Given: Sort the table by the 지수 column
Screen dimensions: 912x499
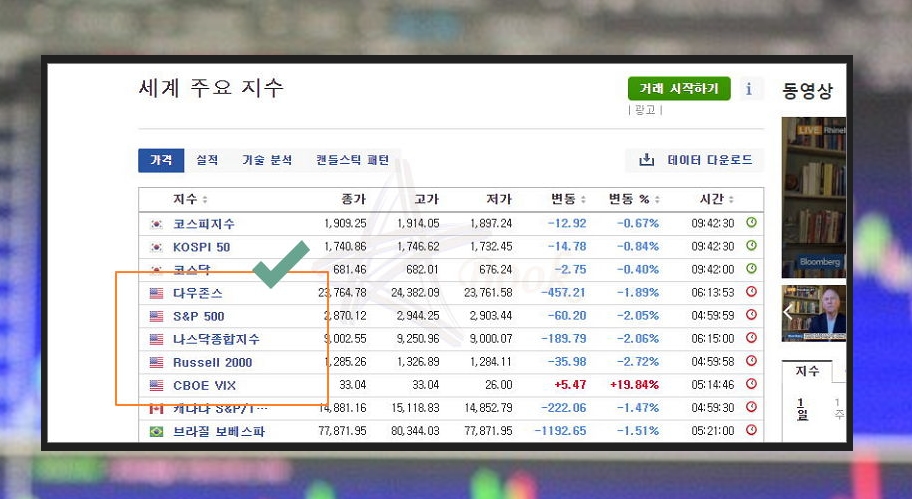Looking at the screenshot, I should [205, 200].
